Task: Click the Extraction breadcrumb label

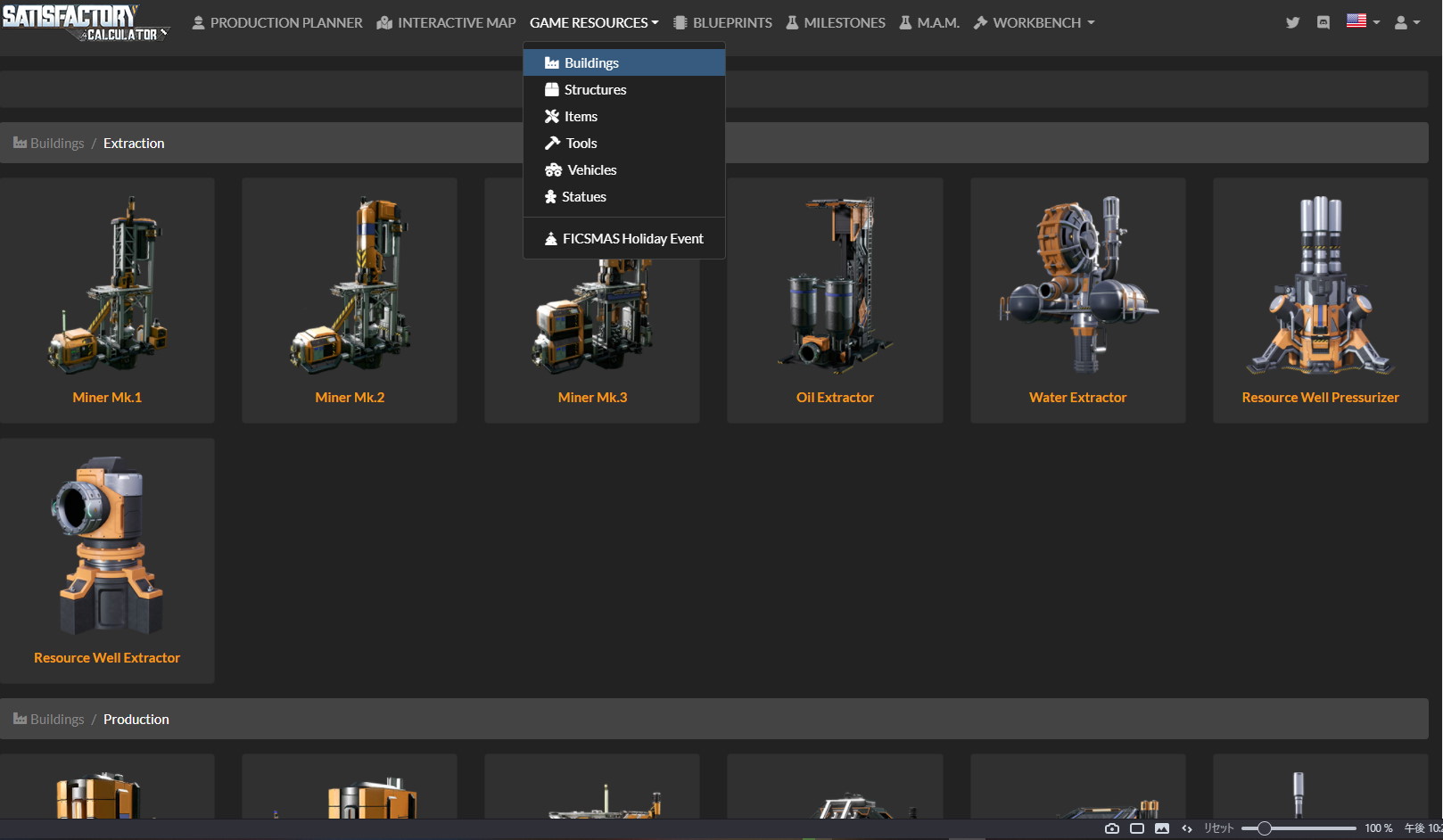Action: coord(134,143)
